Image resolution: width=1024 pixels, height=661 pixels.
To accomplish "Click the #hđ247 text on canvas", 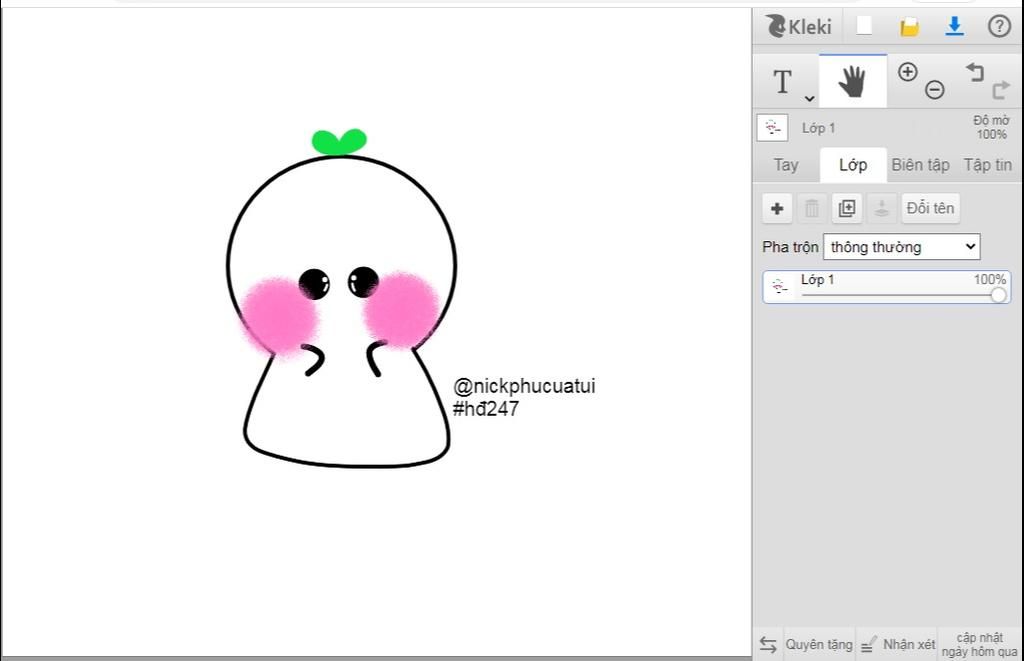I will click(x=486, y=409).
